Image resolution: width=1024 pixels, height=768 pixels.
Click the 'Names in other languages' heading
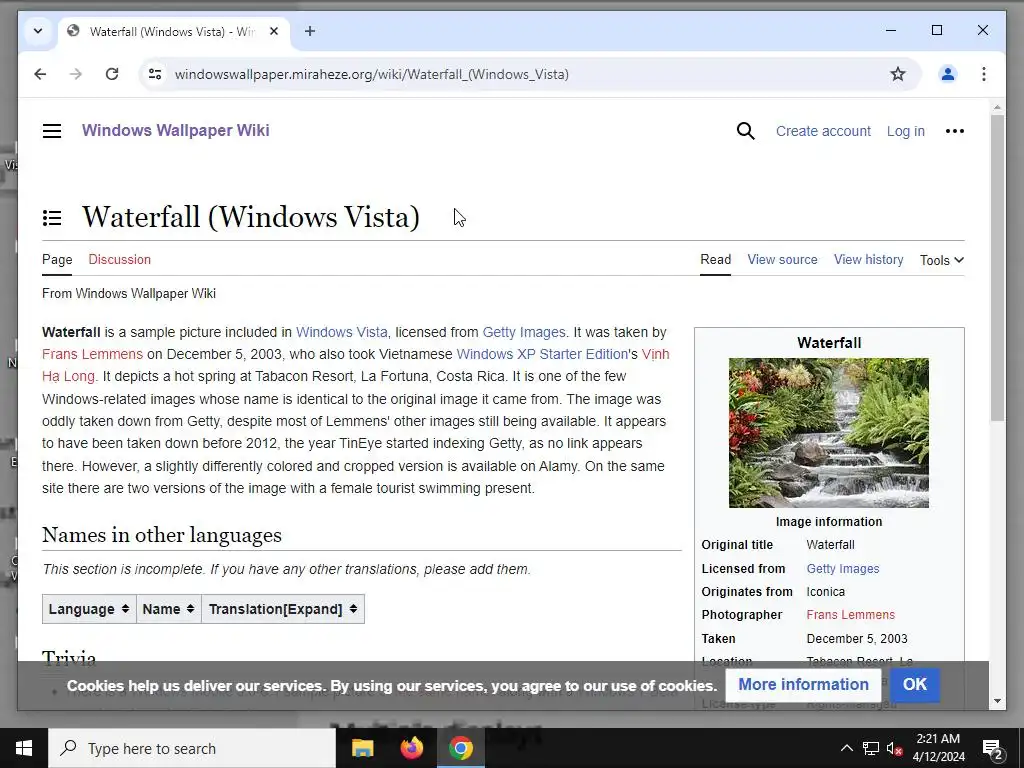pos(162,535)
